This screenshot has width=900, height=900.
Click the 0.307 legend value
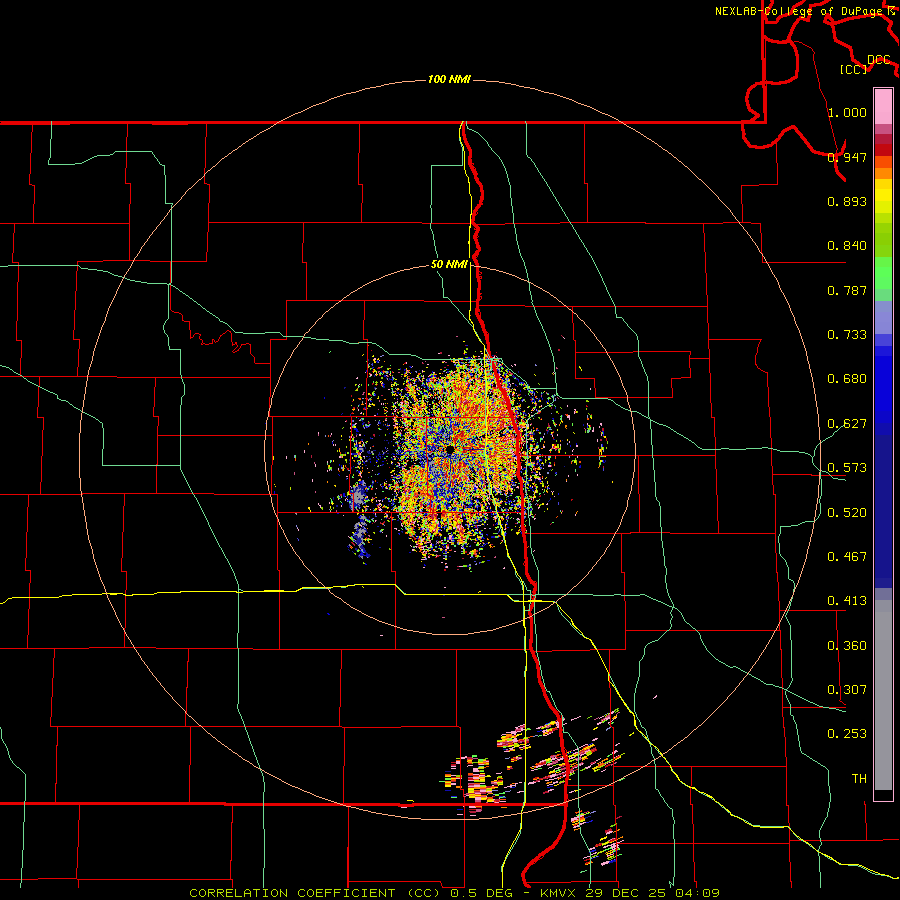click(x=847, y=690)
